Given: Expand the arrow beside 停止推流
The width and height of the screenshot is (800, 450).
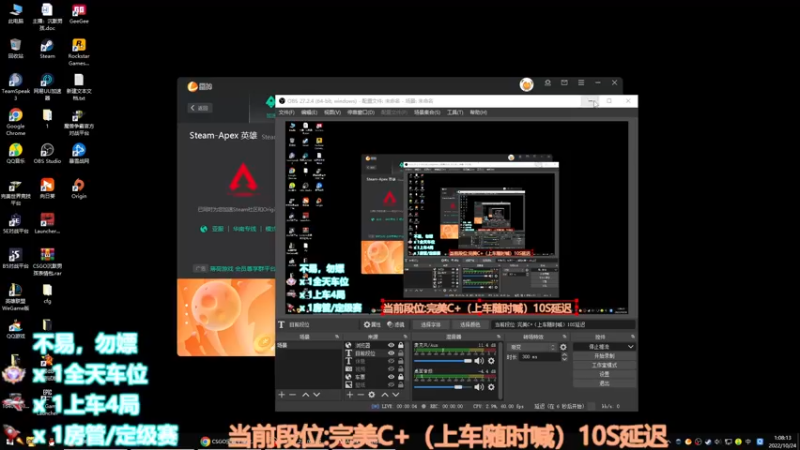Looking at the screenshot, I should [x=631, y=347].
